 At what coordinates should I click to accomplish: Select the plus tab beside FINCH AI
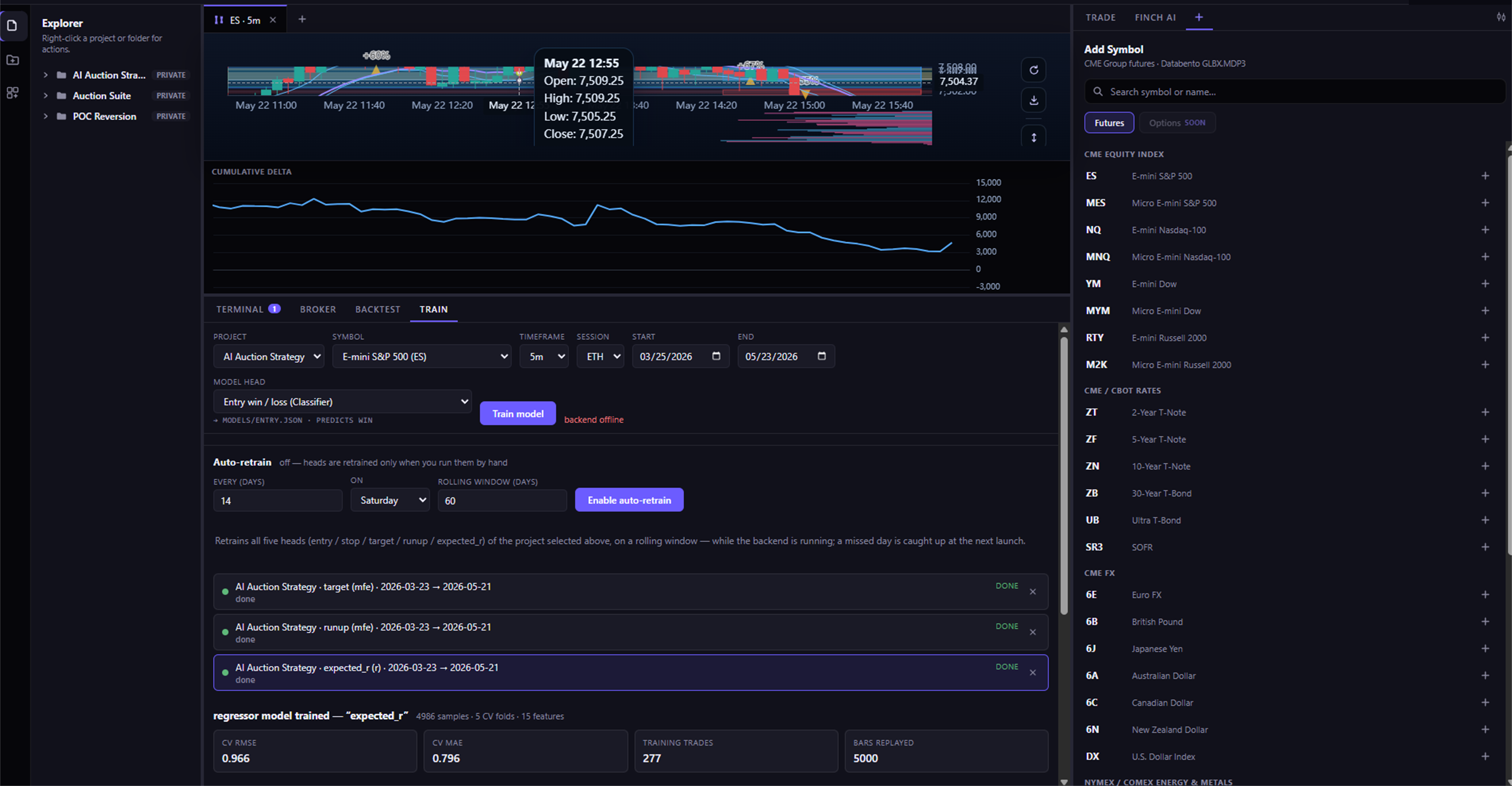click(1199, 17)
